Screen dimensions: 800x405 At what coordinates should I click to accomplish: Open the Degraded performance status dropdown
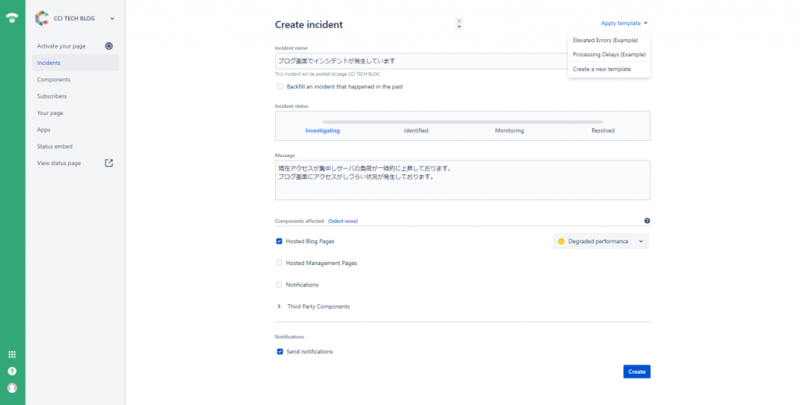tap(601, 241)
